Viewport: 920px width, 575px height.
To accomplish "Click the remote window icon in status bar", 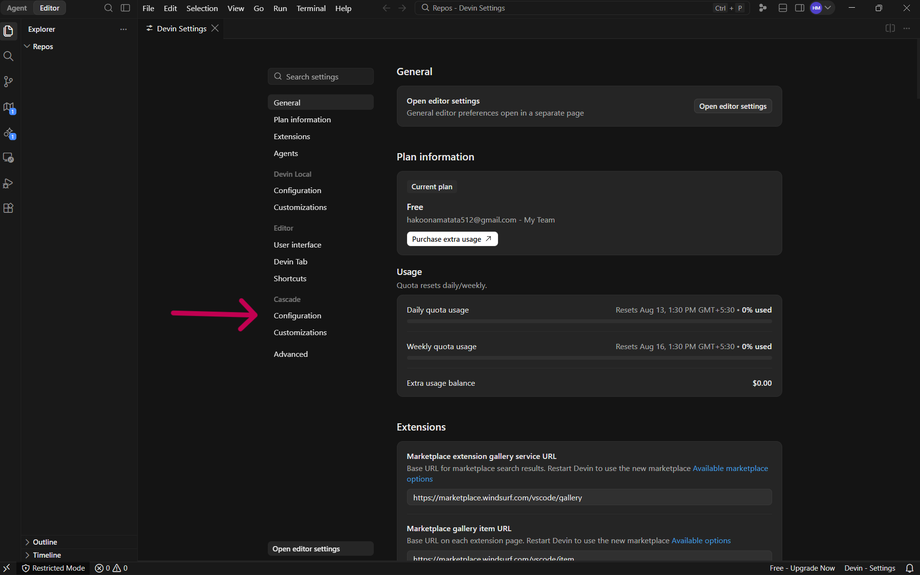I will click(x=7, y=568).
